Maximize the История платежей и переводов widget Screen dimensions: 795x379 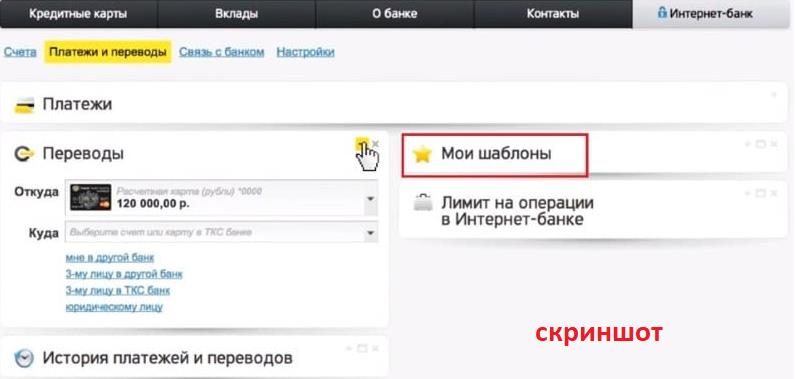tap(362, 349)
